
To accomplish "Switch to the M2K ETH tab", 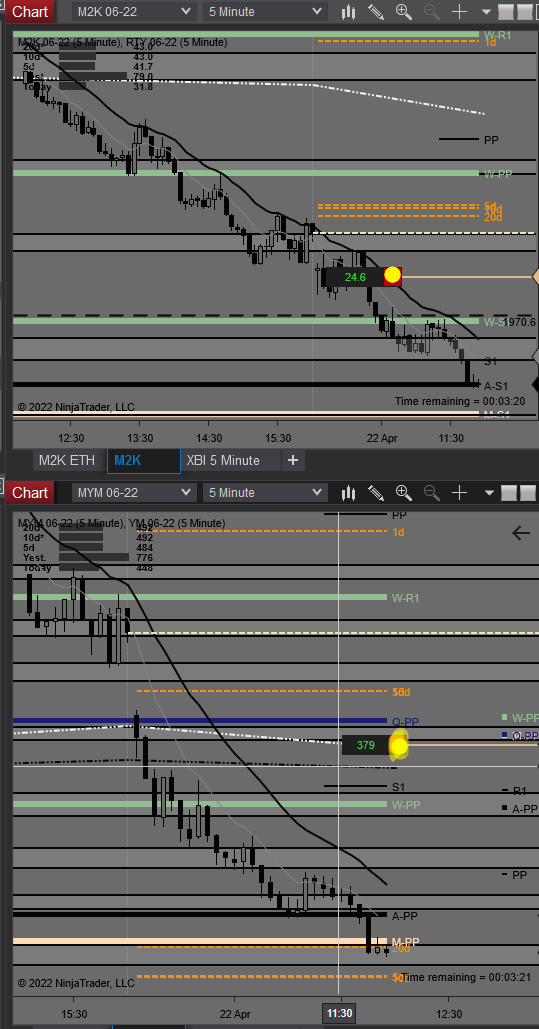I will click(x=66, y=460).
